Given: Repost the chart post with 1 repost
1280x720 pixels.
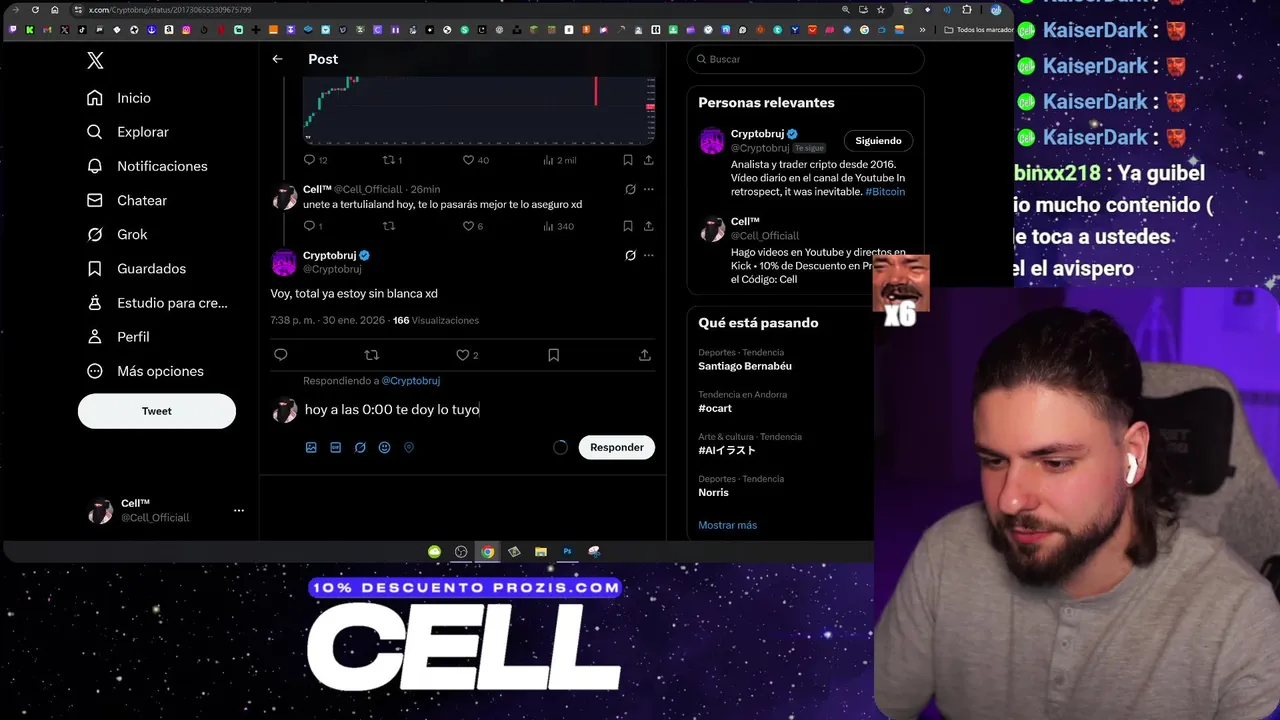Looking at the screenshot, I should tap(392, 160).
